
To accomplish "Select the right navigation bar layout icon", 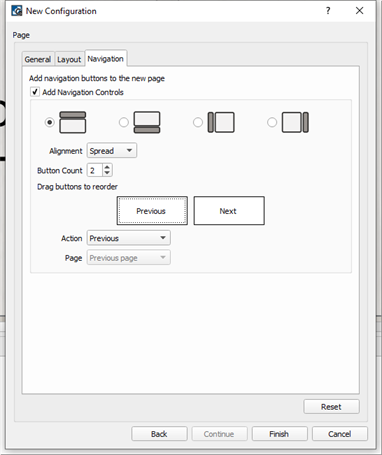I will (x=295, y=122).
